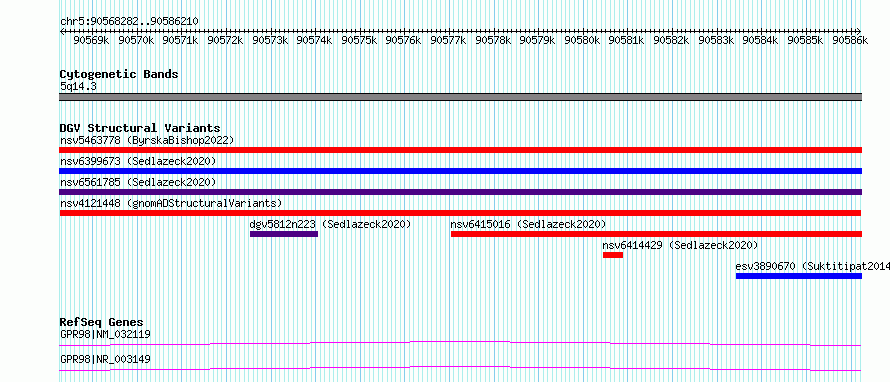Open variant nsv6415016 (Sedlazeck2020) label
The image size is (890, 382).
click(528, 224)
